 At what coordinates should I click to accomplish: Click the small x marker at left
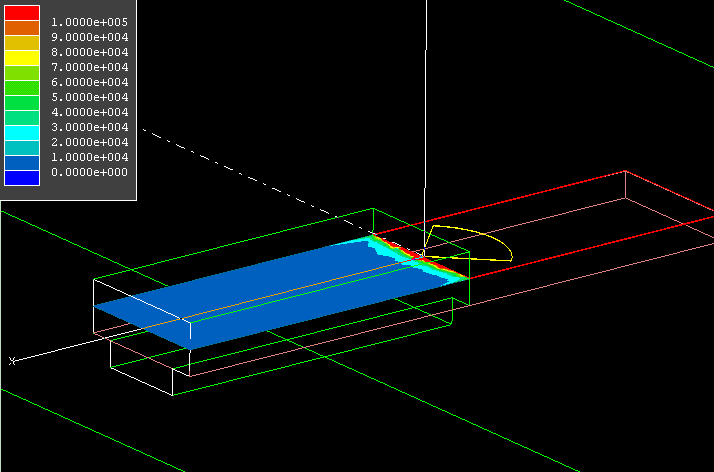12,360
